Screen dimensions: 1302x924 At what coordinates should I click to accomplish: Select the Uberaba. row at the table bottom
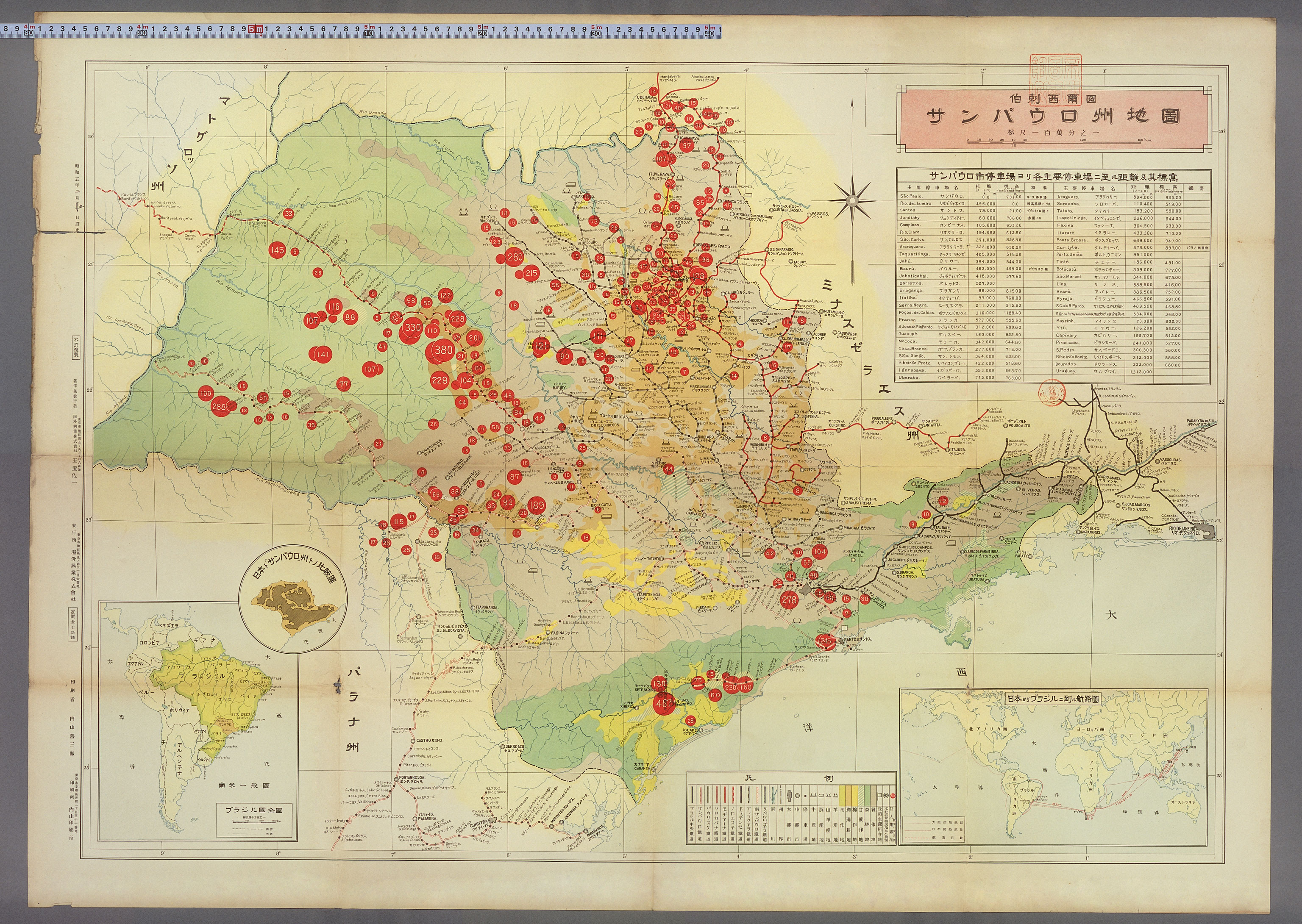(x=974, y=378)
